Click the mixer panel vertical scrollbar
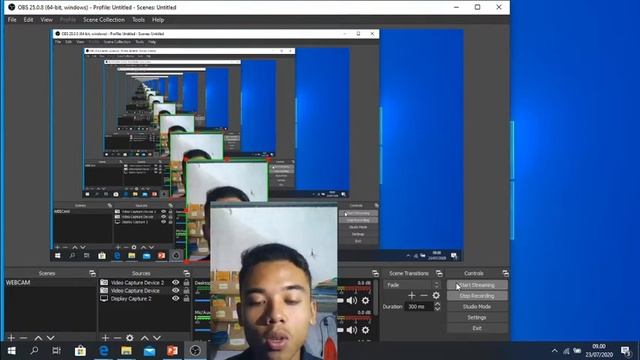 pyautogui.click(x=375, y=297)
